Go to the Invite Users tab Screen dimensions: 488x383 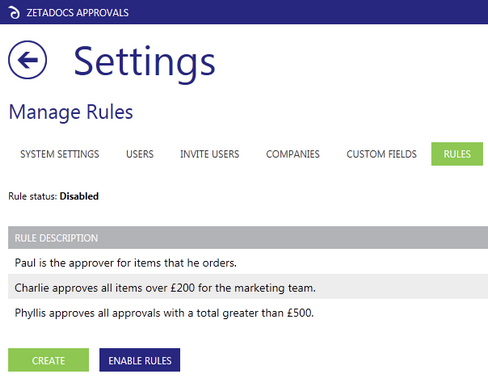tap(210, 154)
